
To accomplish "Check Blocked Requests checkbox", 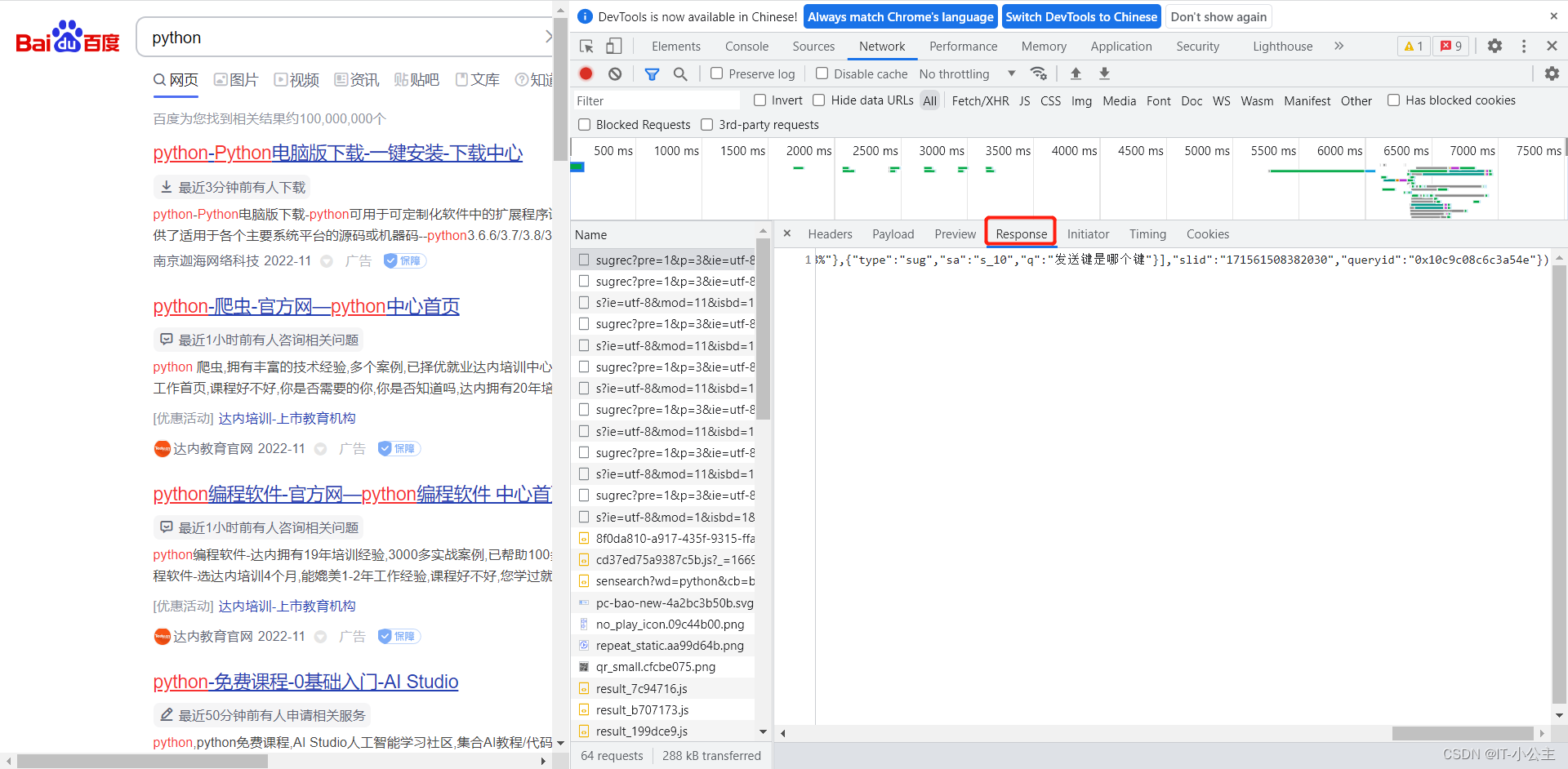I will (x=584, y=124).
